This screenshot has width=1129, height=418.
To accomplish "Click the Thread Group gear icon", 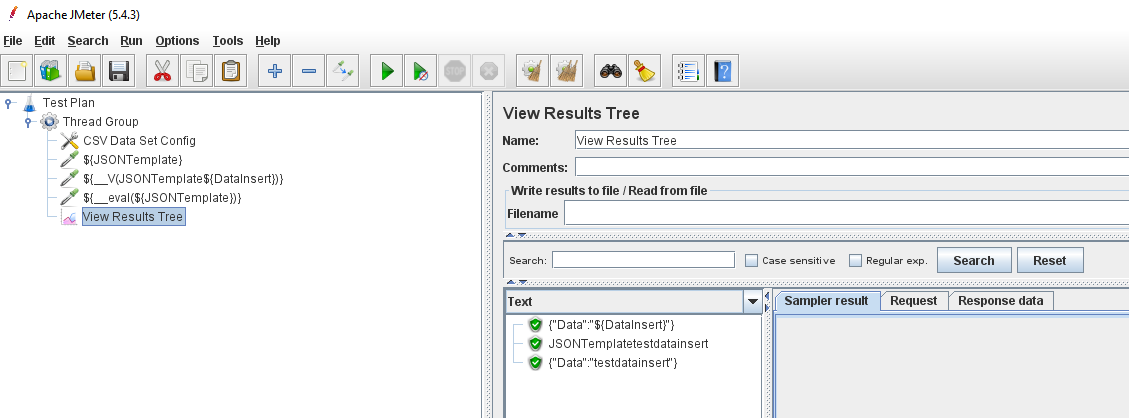I will (x=50, y=122).
